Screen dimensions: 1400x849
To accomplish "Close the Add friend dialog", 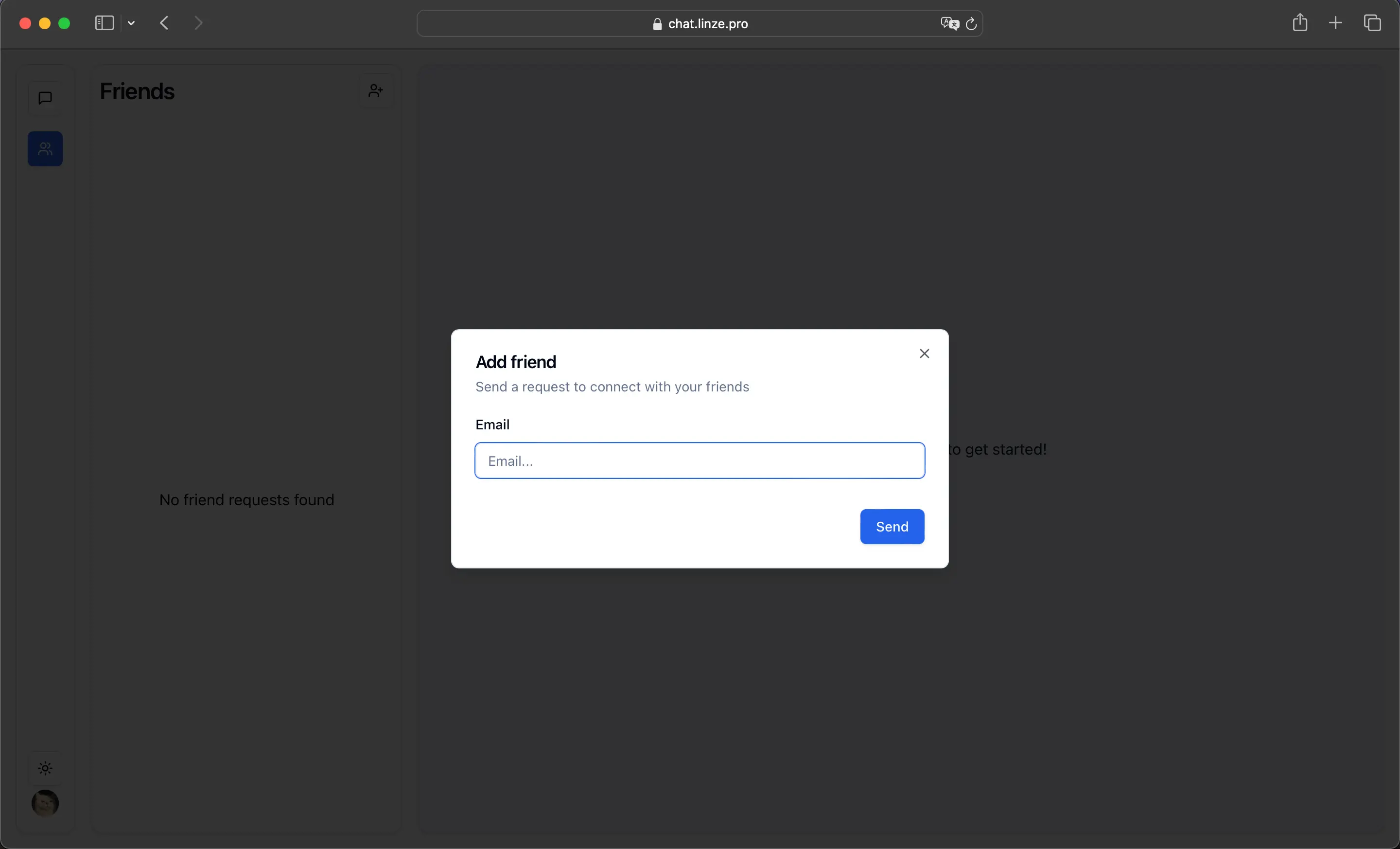I will [924, 354].
